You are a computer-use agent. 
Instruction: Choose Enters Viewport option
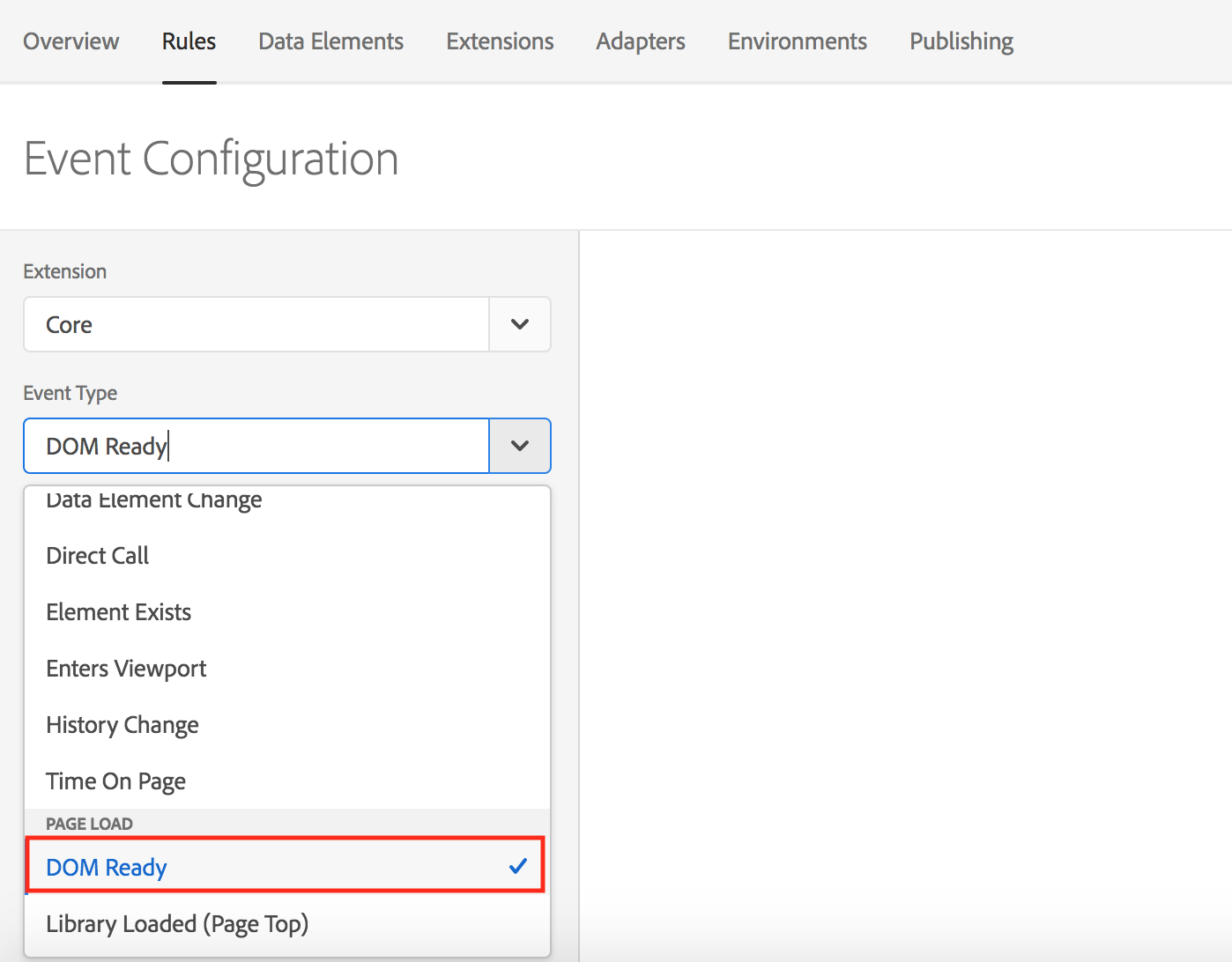click(x=287, y=669)
